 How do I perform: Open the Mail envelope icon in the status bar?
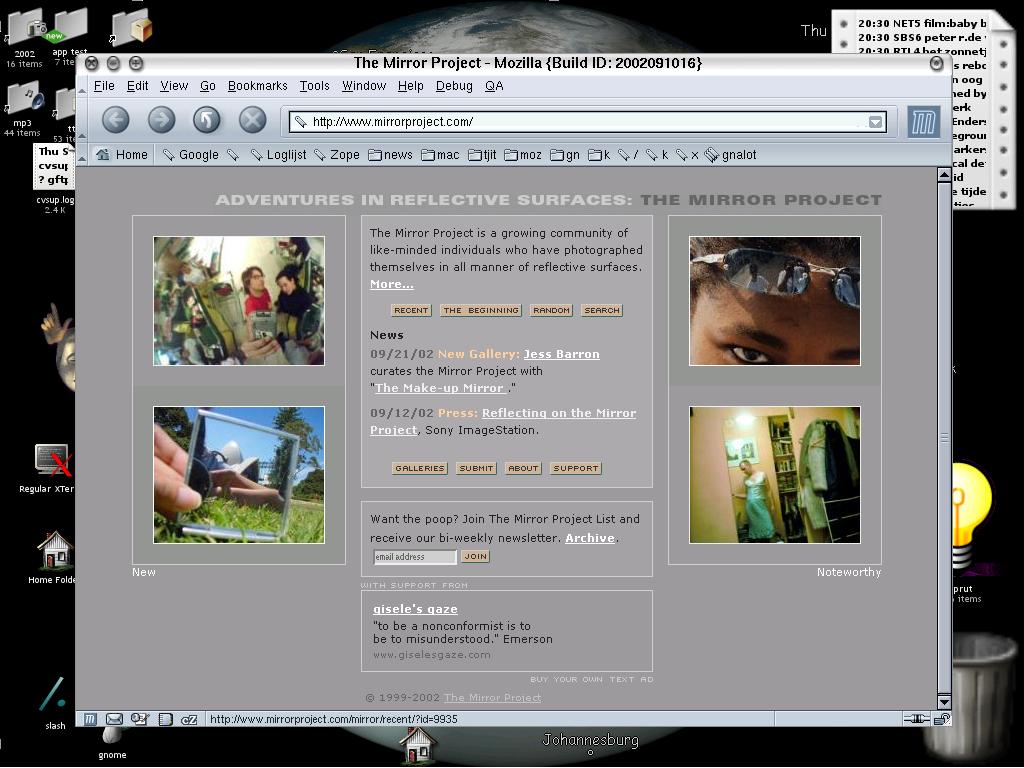114,719
